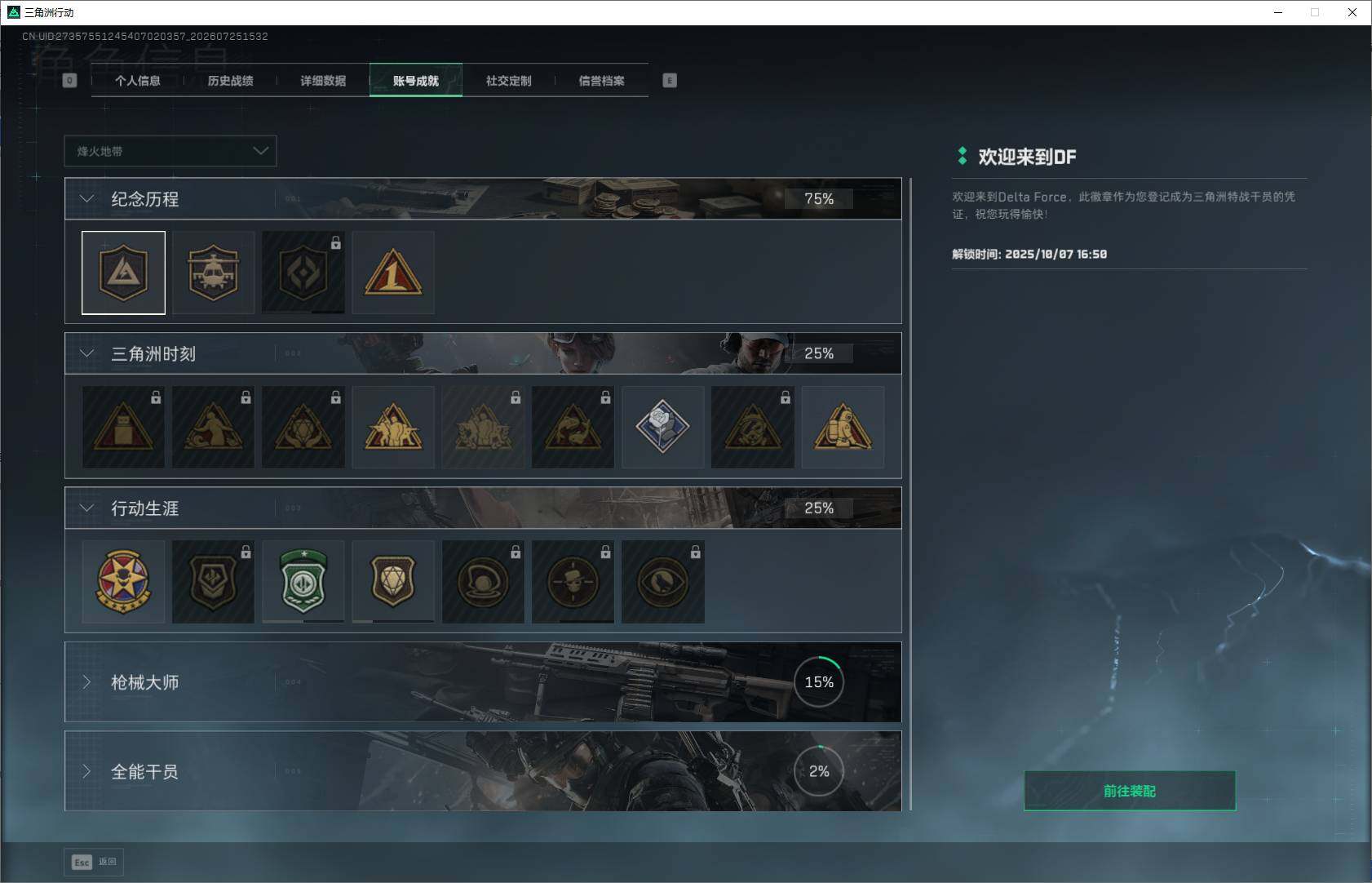Select the 账号成就 tab
Viewport: 1372px width, 883px height.
pos(416,80)
